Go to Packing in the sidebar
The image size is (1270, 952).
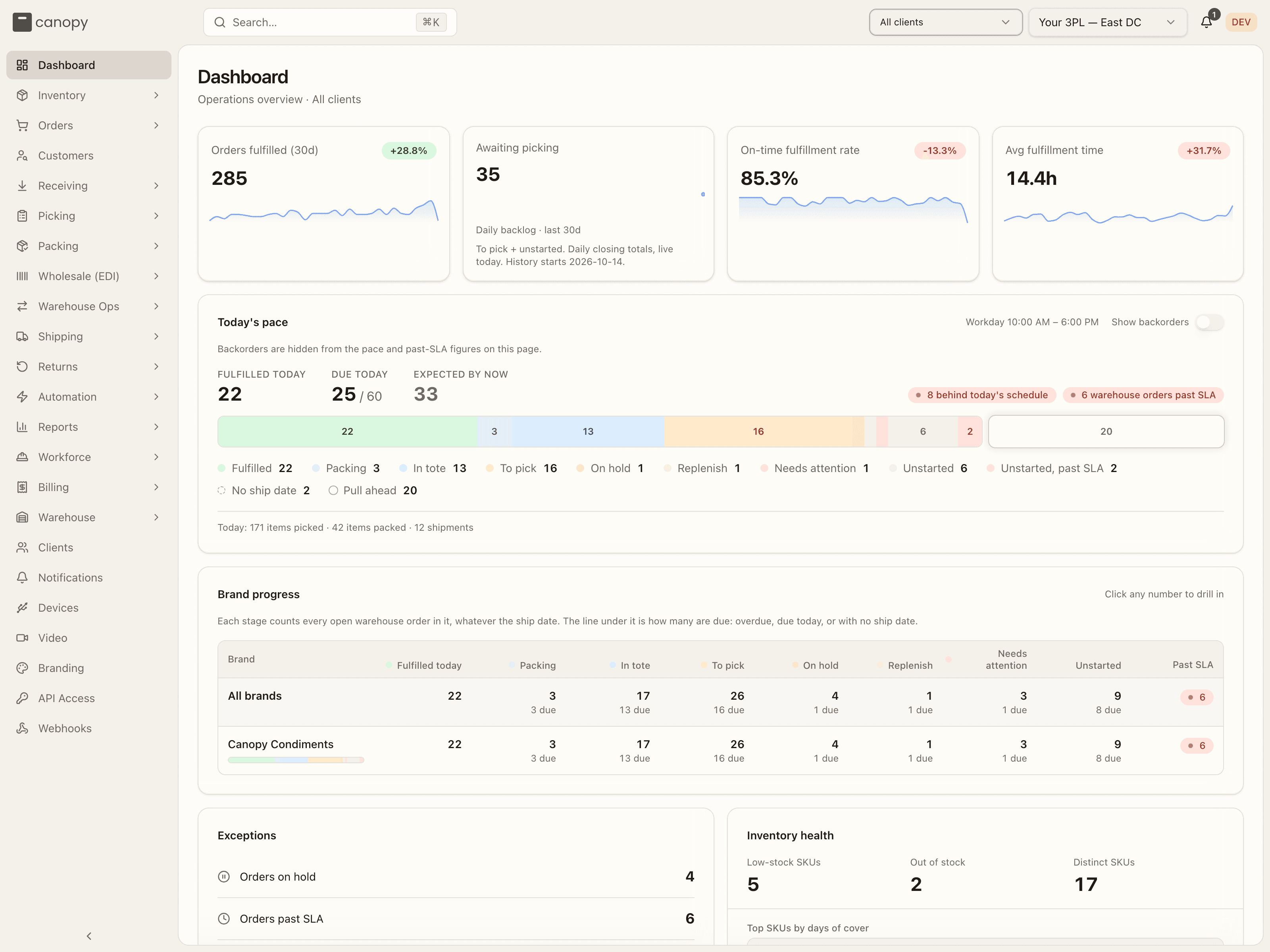point(89,246)
